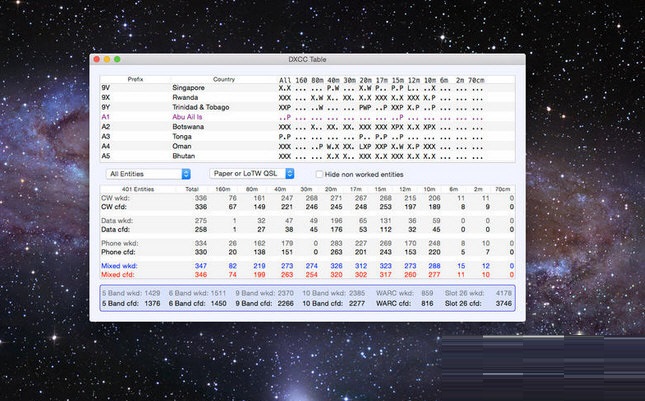Viewport: 645px width, 401px height.
Task: Click the blue Mixed wkd row label
Action: pyautogui.click(x=119, y=266)
